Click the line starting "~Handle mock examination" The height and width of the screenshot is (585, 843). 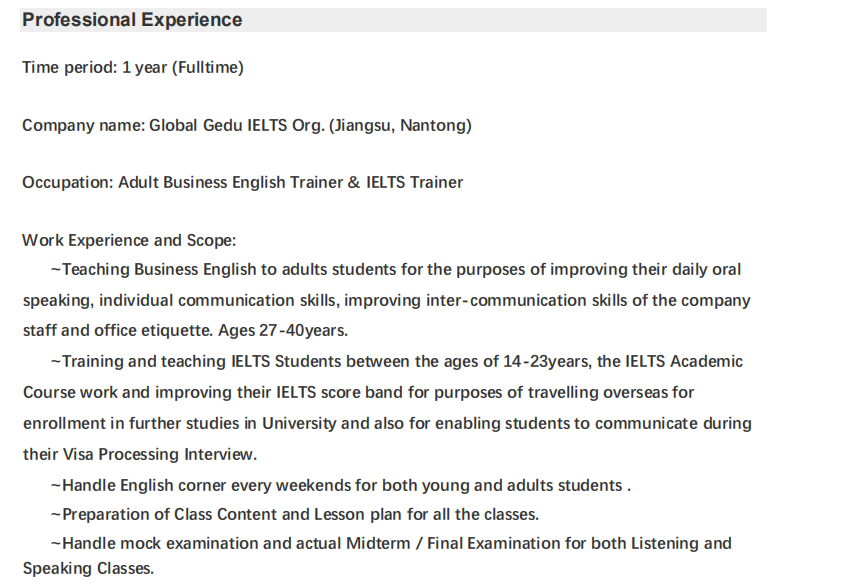pyautogui.click(x=390, y=544)
